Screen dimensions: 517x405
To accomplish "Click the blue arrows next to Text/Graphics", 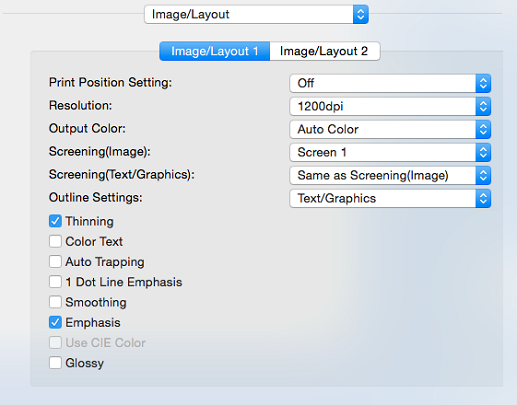I will 483,198.
